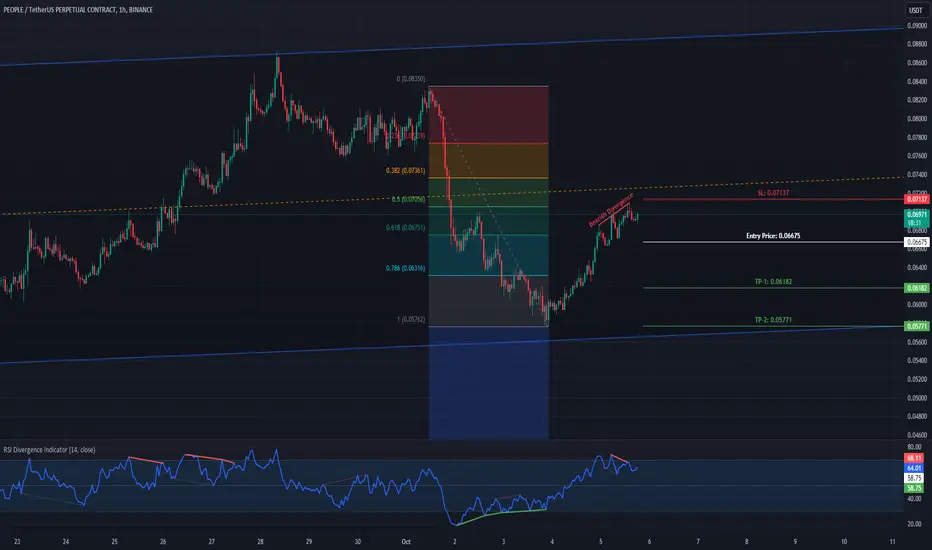Click the red 68.11 RSI value tag
Image resolution: width=932 pixels, height=550 pixels.
coord(914,458)
